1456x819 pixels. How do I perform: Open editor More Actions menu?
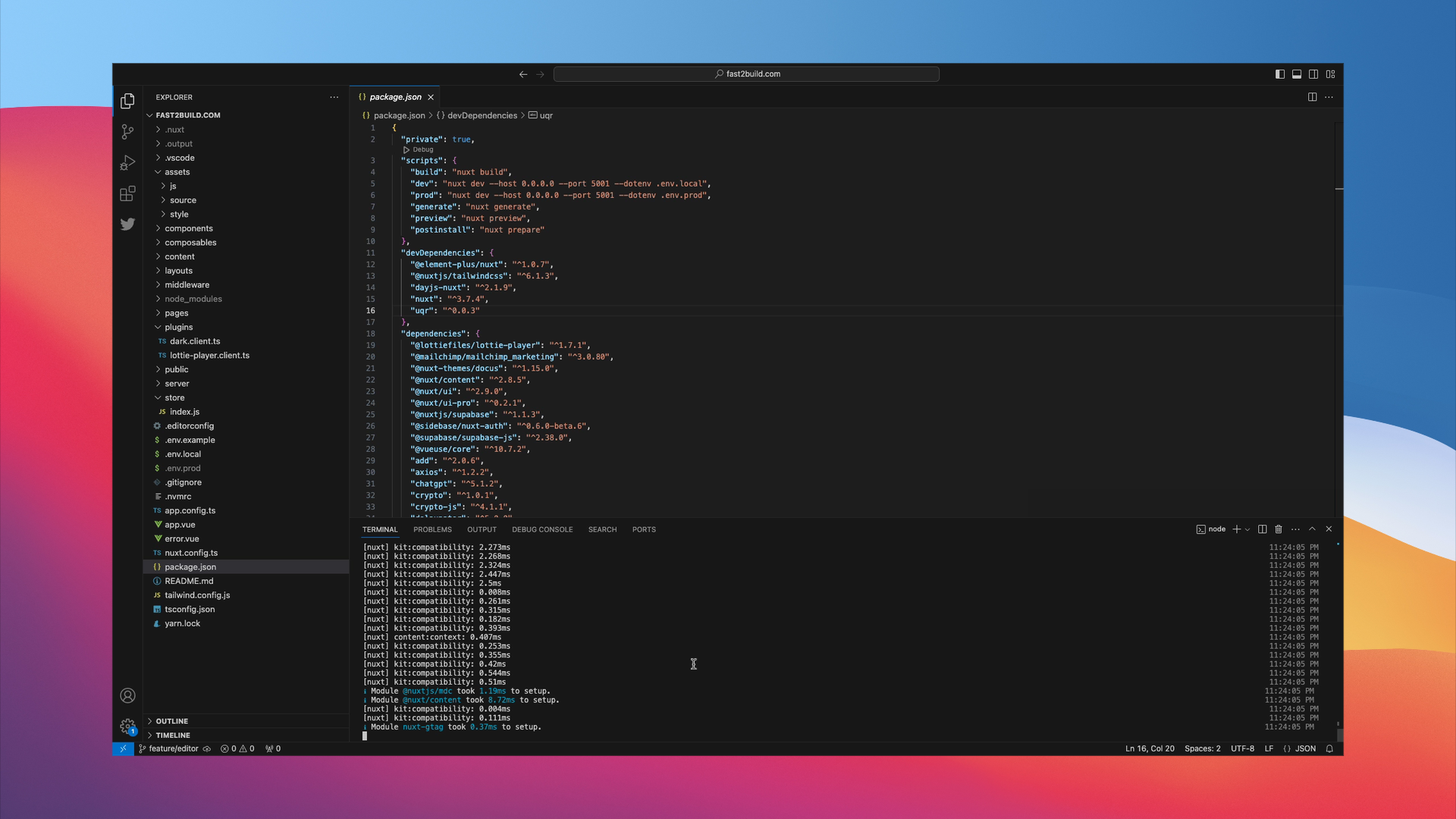pyautogui.click(x=1329, y=97)
